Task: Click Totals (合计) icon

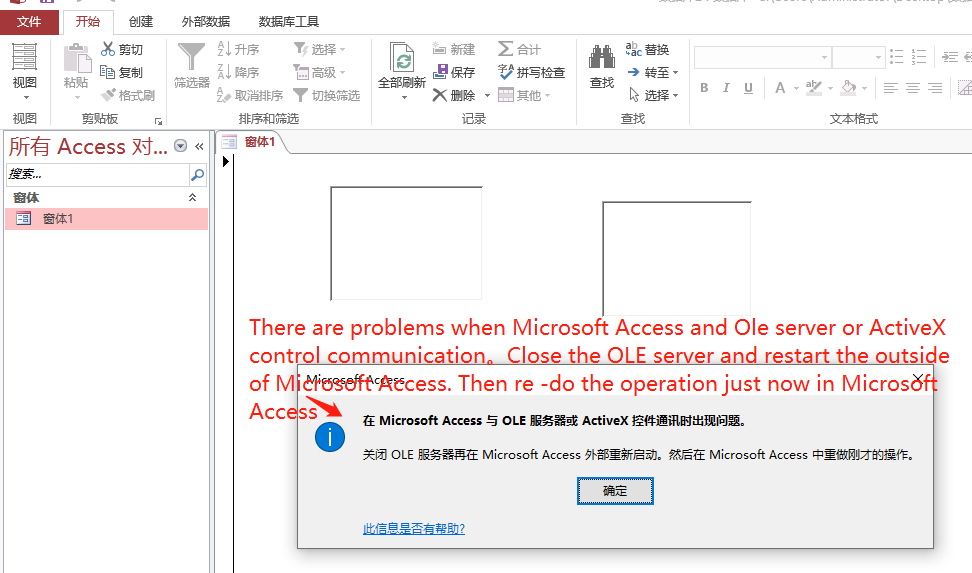Action: 505,49
